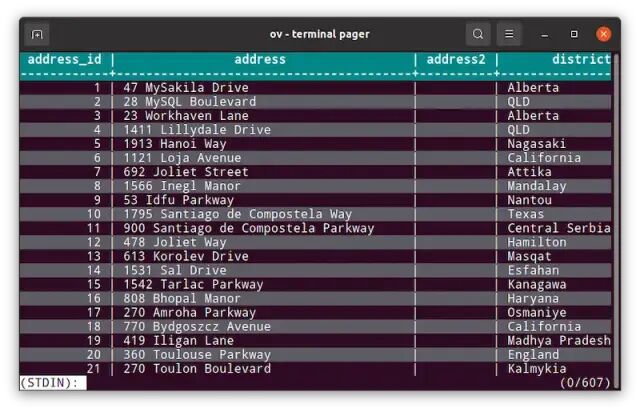Image resolution: width=640 pixels, height=412 pixels.
Task: Click the address_id column header
Action: click(x=64, y=60)
